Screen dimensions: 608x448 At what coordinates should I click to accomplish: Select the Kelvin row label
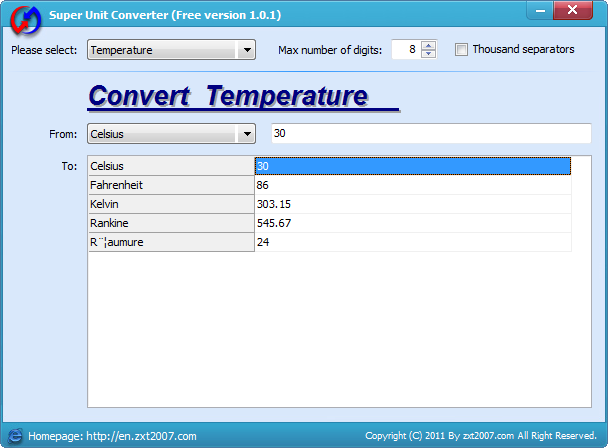coord(171,204)
